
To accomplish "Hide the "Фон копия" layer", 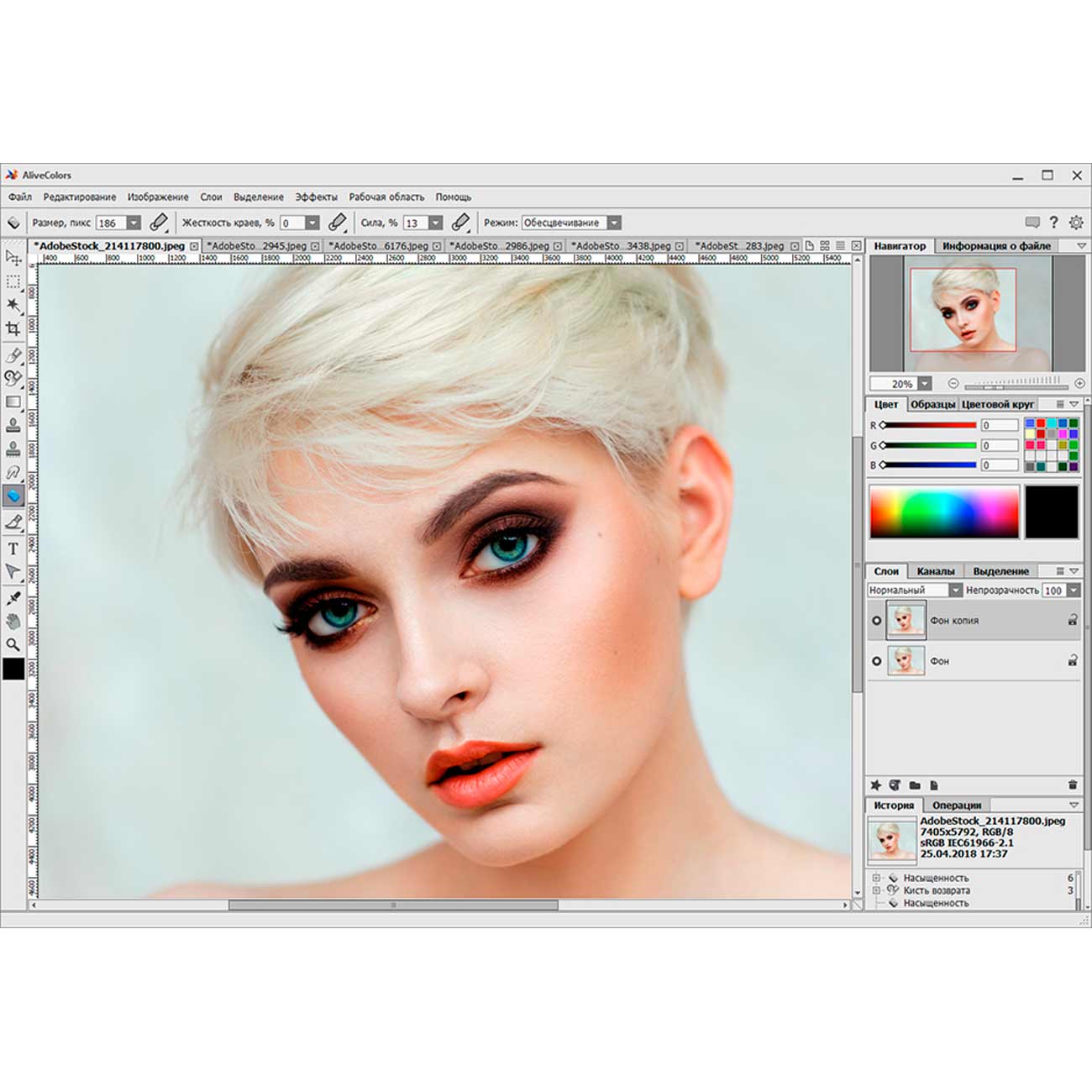I will point(876,621).
